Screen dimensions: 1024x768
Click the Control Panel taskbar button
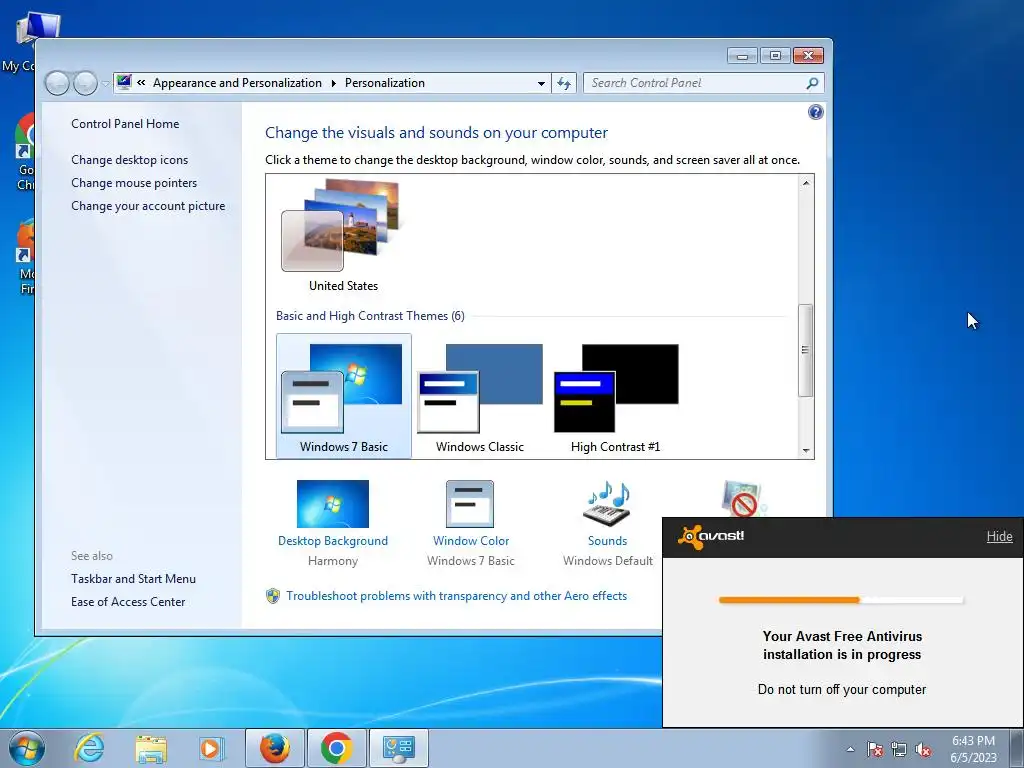[x=399, y=748]
